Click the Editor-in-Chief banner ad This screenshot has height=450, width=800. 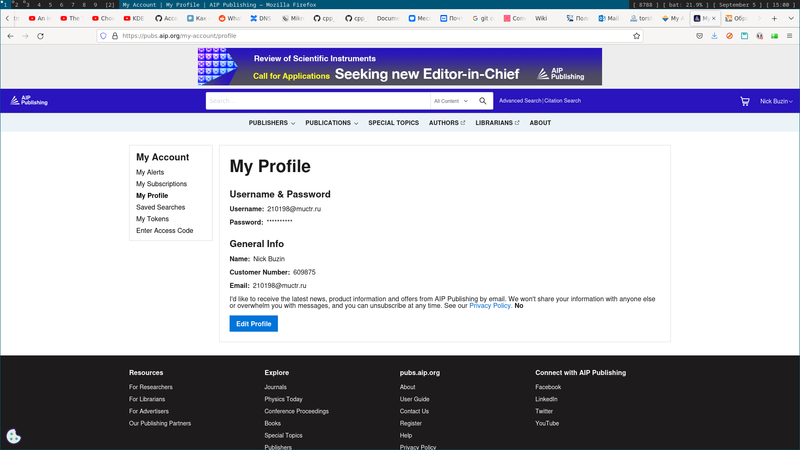399,67
